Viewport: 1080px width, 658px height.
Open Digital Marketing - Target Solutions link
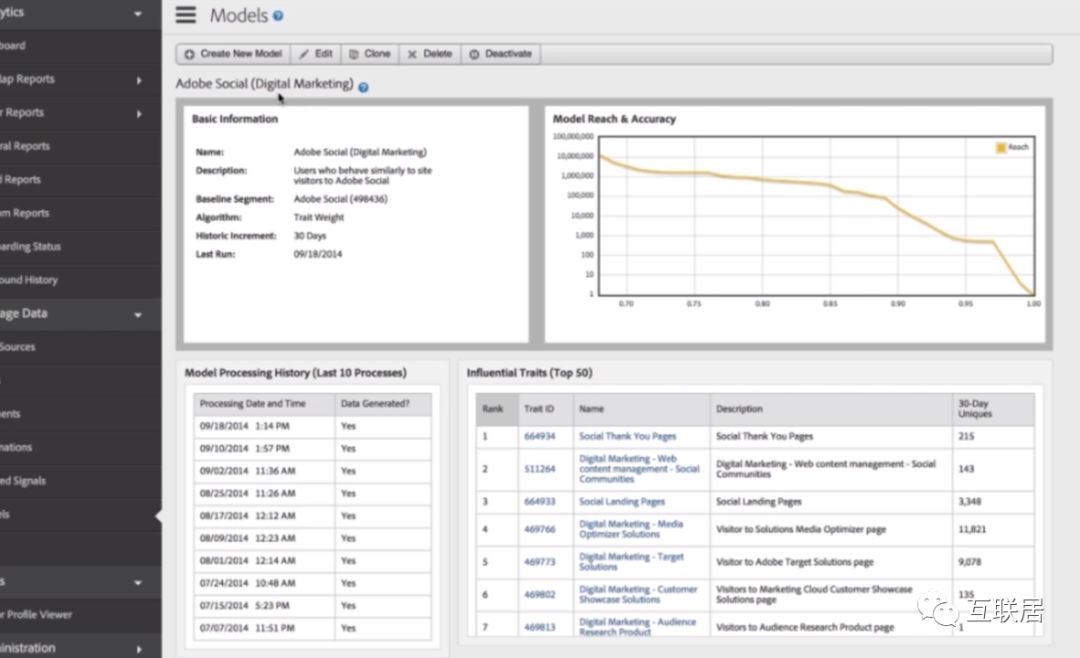click(x=631, y=562)
